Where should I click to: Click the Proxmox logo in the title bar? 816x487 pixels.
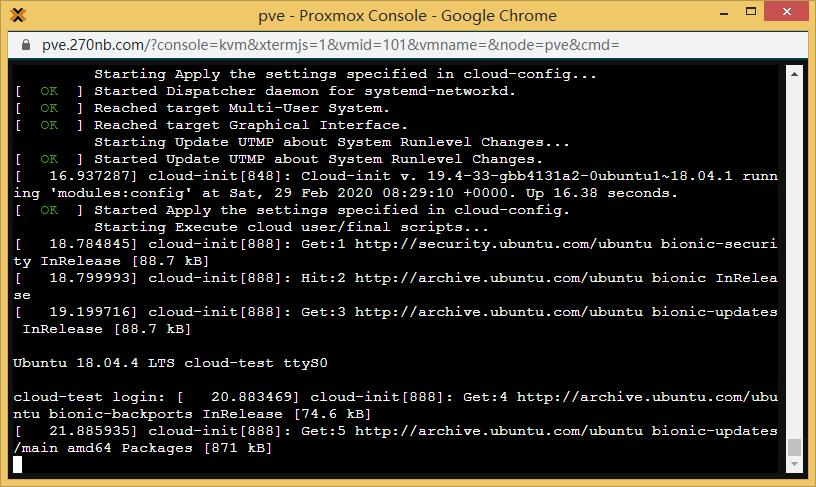pyautogui.click(x=17, y=15)
